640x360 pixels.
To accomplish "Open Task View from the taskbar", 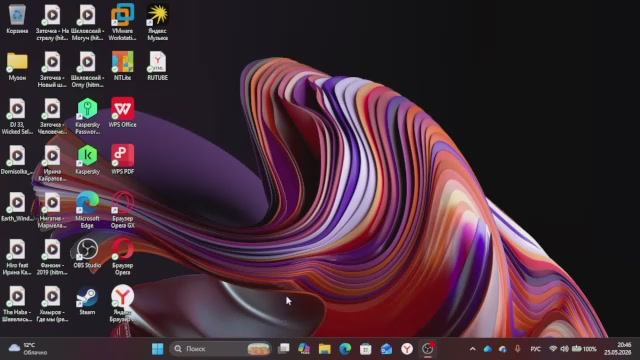I will (284, 349).
